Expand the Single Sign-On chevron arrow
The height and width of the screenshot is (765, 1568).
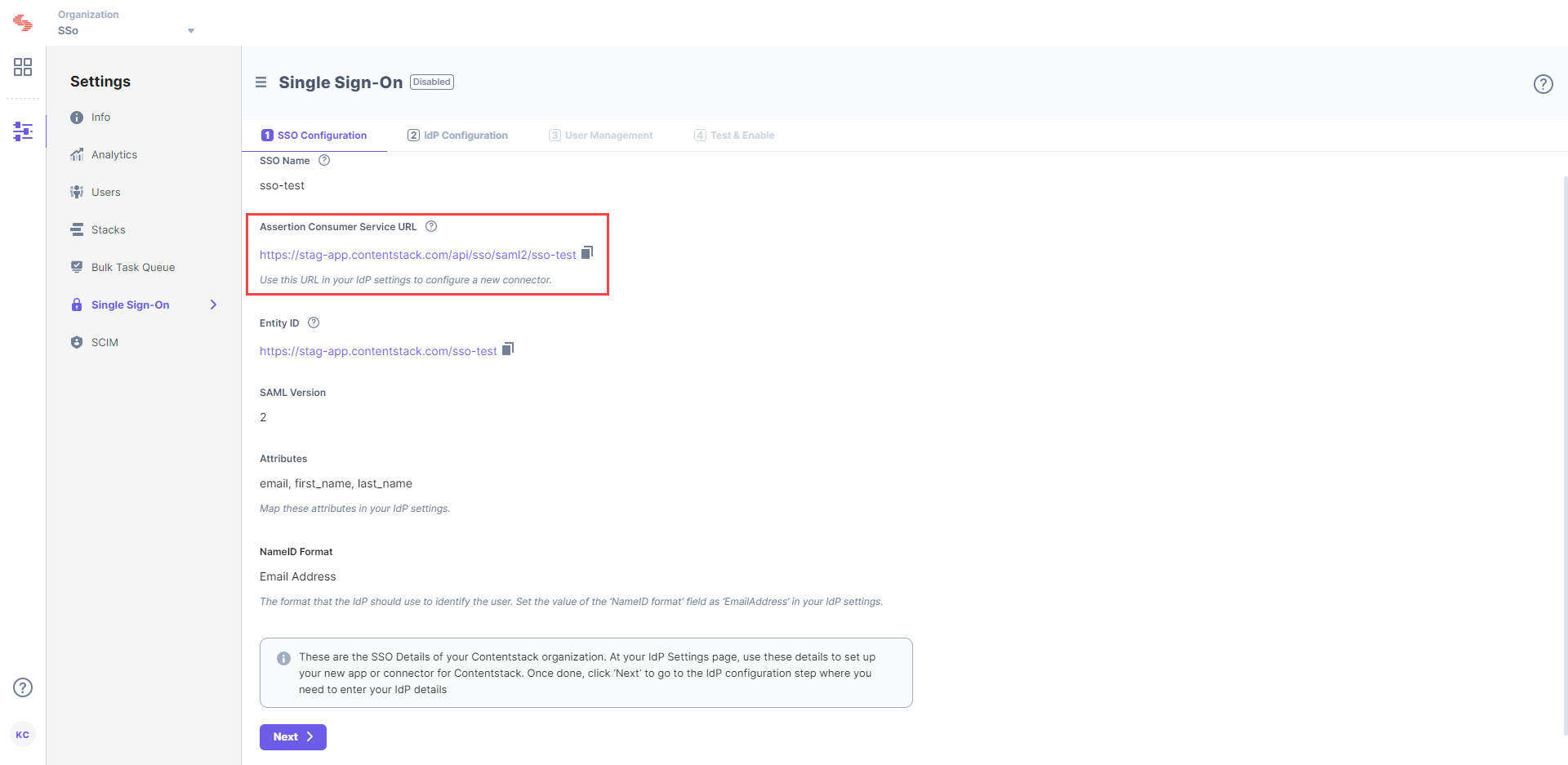click(x=213, y=305)
